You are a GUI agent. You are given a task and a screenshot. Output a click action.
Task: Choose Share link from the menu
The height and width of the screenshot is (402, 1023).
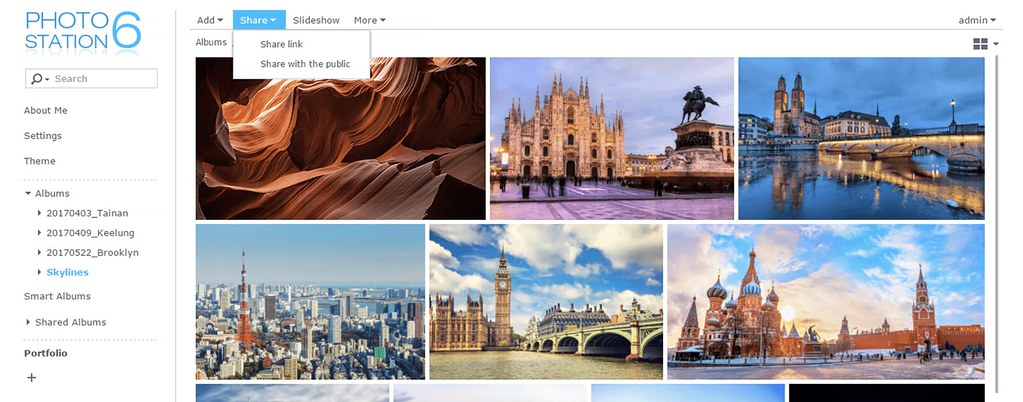pyautogui.click(x=281, y=44)
